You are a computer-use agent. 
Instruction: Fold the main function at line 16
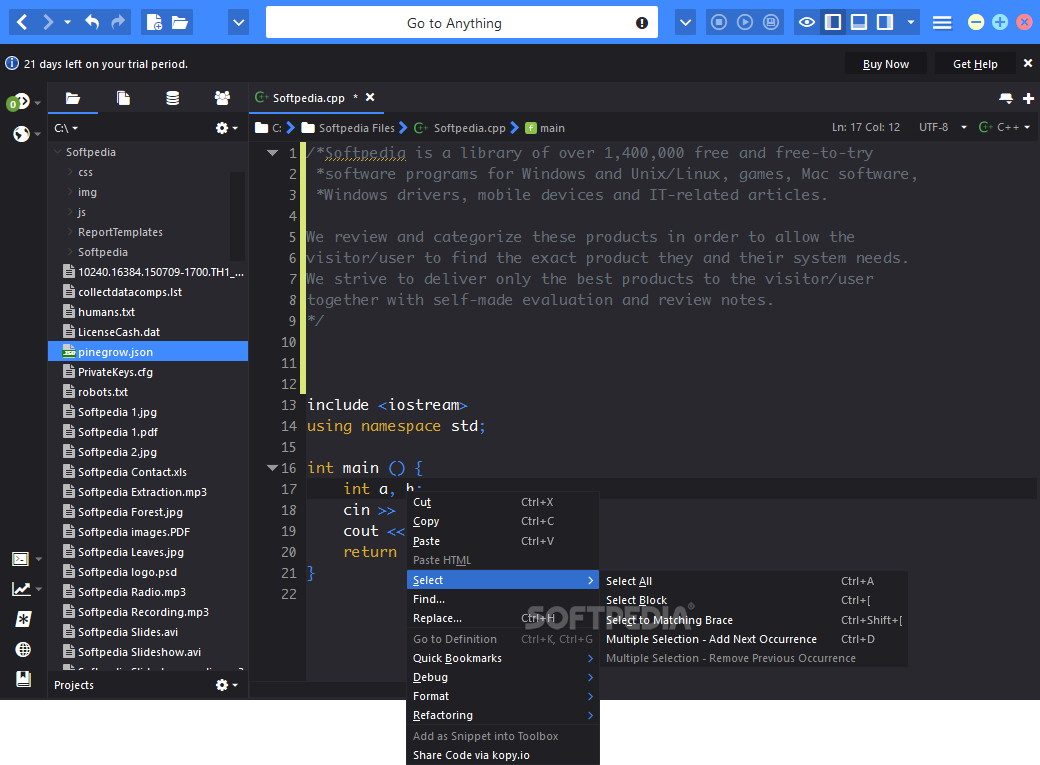pos(272,468)
